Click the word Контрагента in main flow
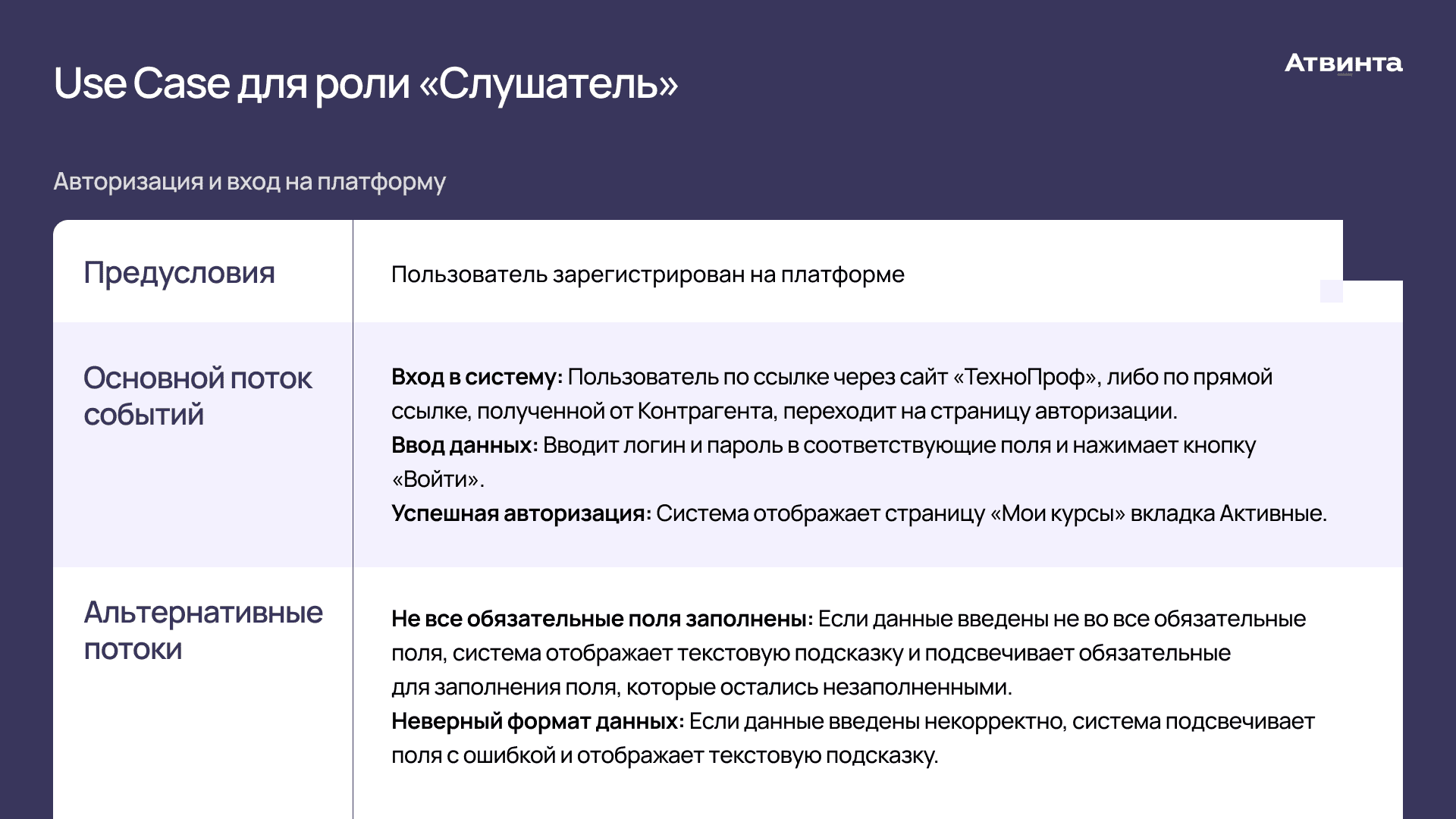Image resolution: width=1456 pixels, height=819 pixels. [x=705, y=411]
